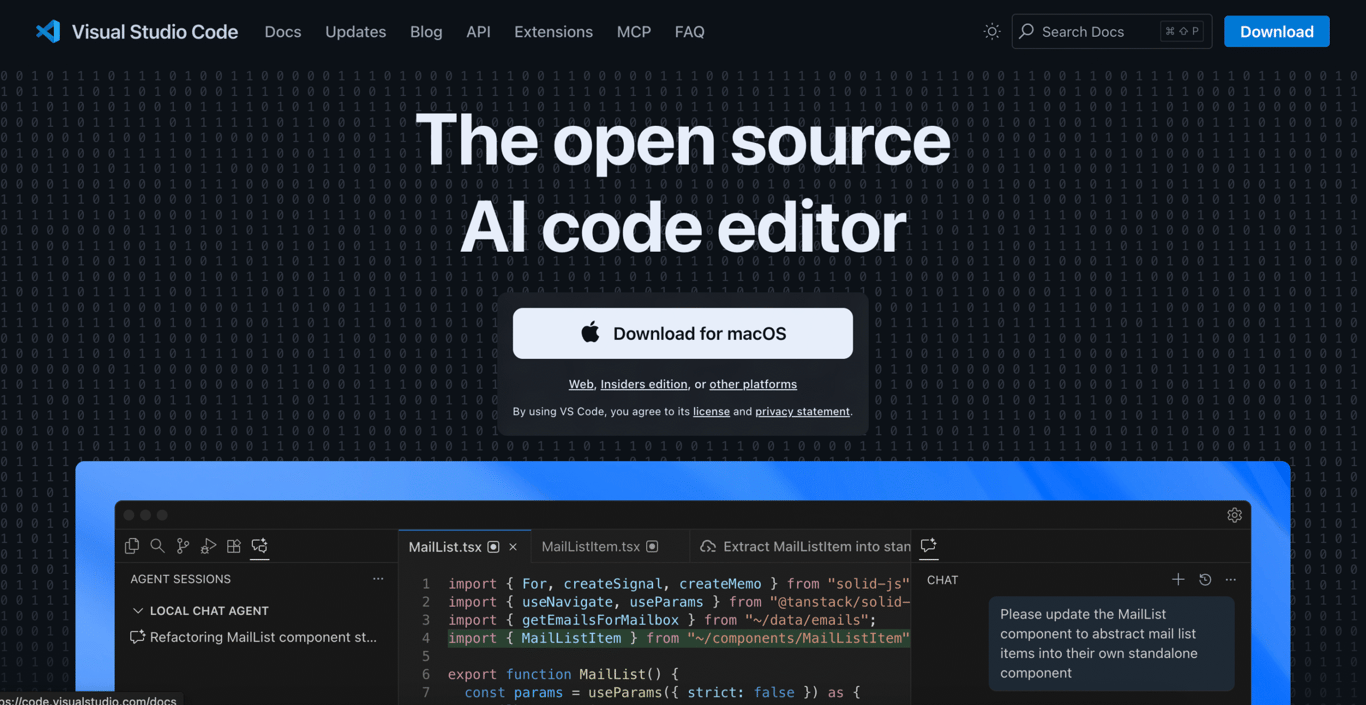The image size is (1366, 705).
Task: Open Agent Sessions more actions menu
Action: [x=378, y=578]
